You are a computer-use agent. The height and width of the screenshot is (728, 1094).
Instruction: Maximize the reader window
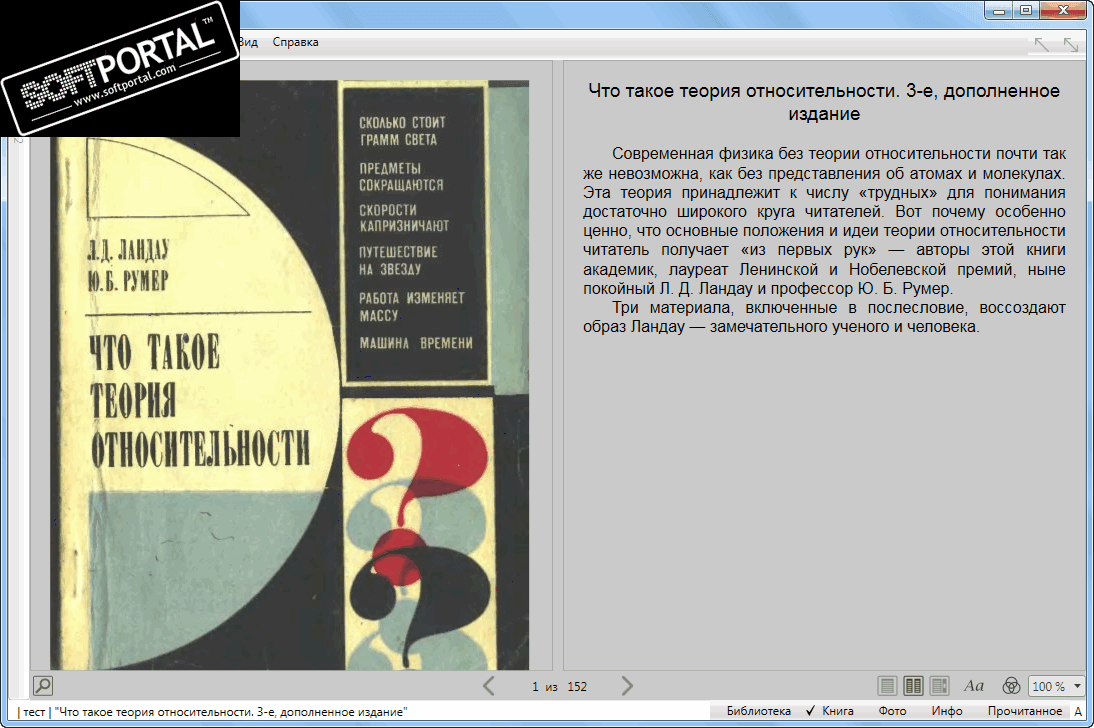point(1026,10)
